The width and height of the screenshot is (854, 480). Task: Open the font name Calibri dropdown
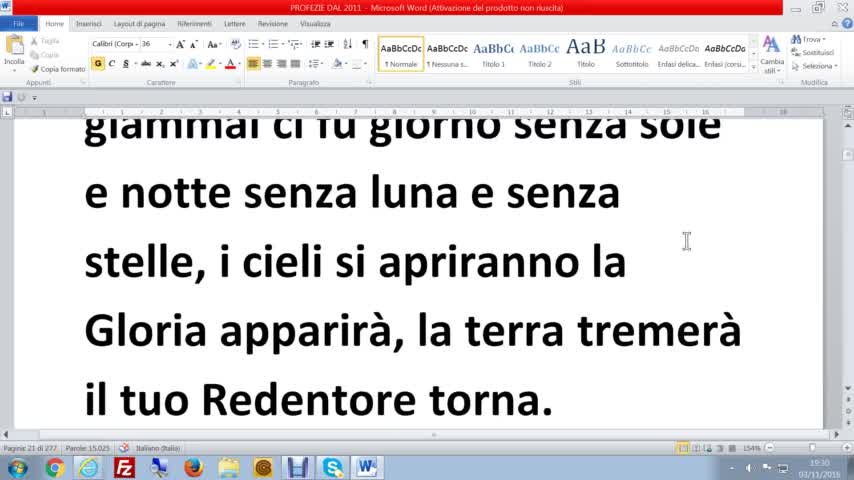click(x=136, y=44)
